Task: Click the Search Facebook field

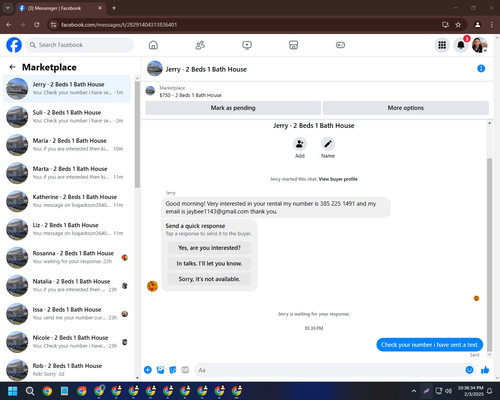Action: (80, 45)
